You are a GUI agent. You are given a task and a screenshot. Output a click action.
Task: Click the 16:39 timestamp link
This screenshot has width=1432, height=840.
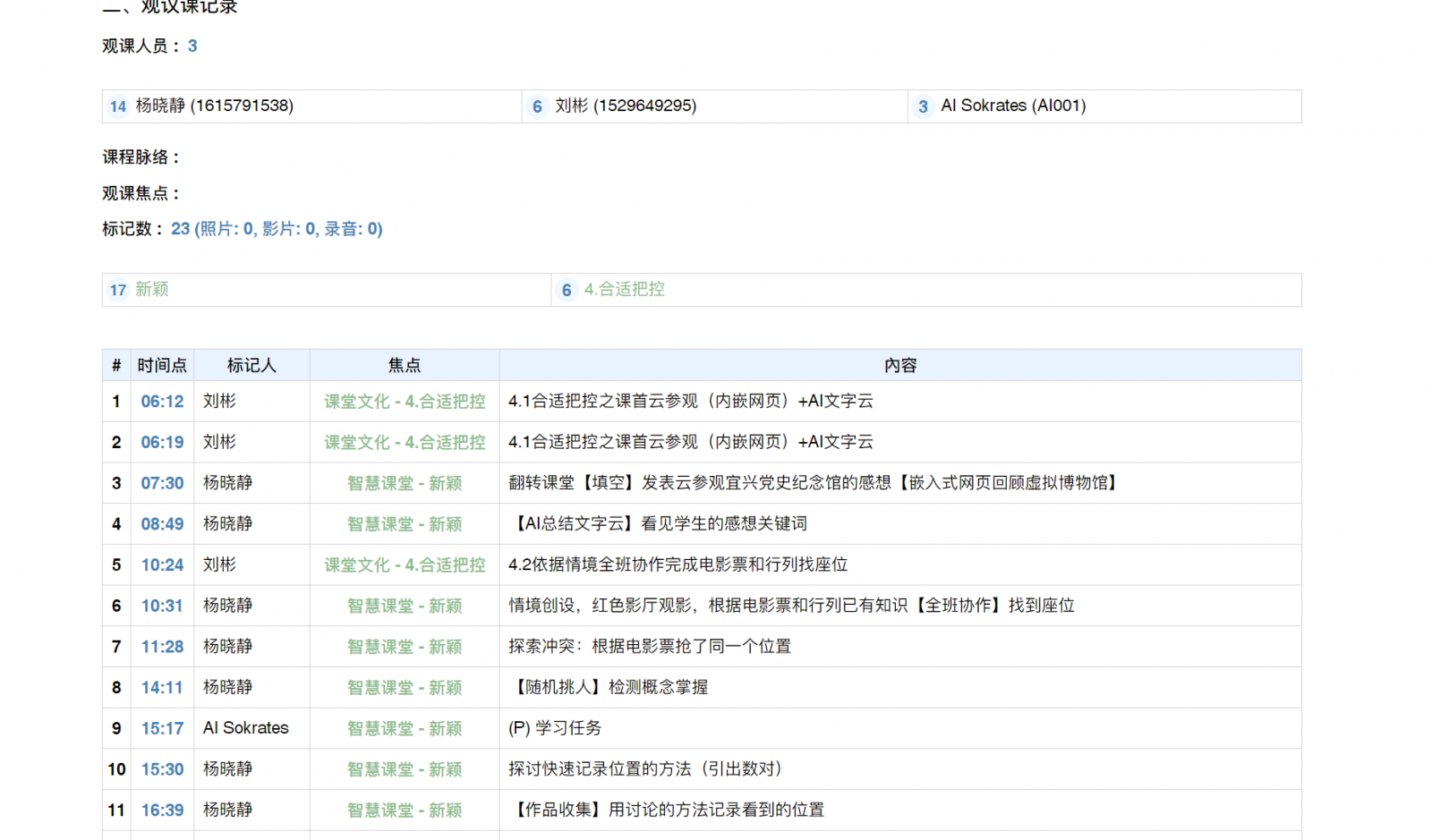click(162, 810)
